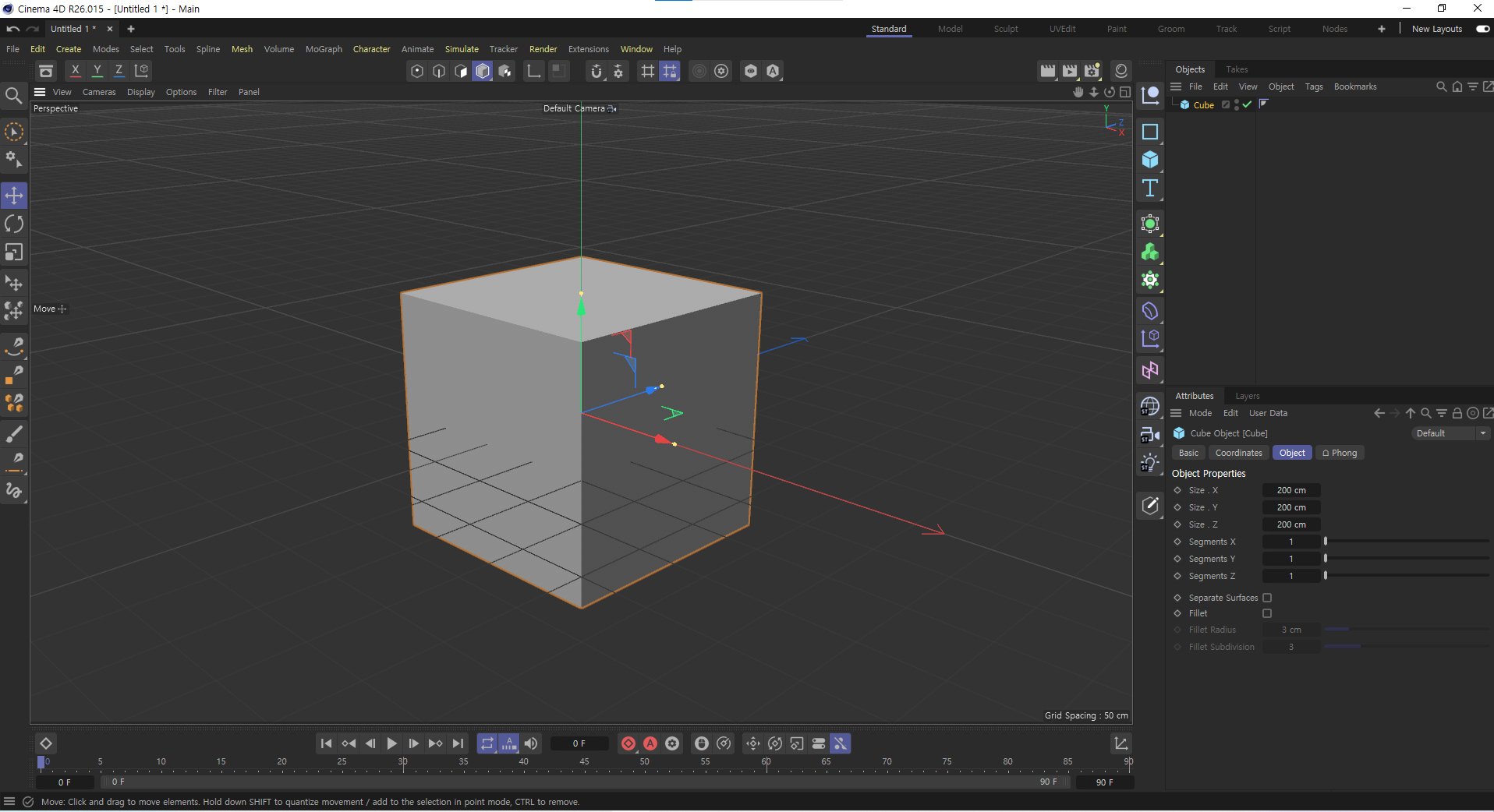Open Attributes manager hamburger menu
Screen dimensions: 1494x812
tap(1177, 413)
